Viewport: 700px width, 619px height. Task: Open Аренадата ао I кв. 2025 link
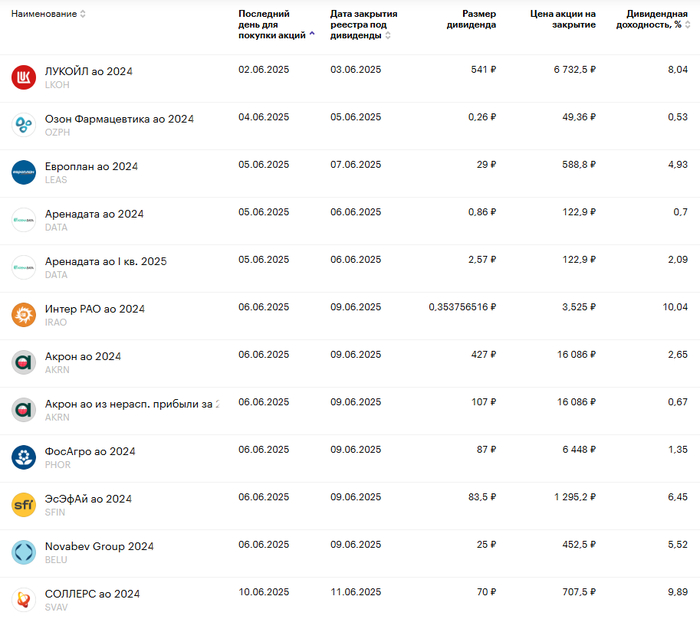105,261
